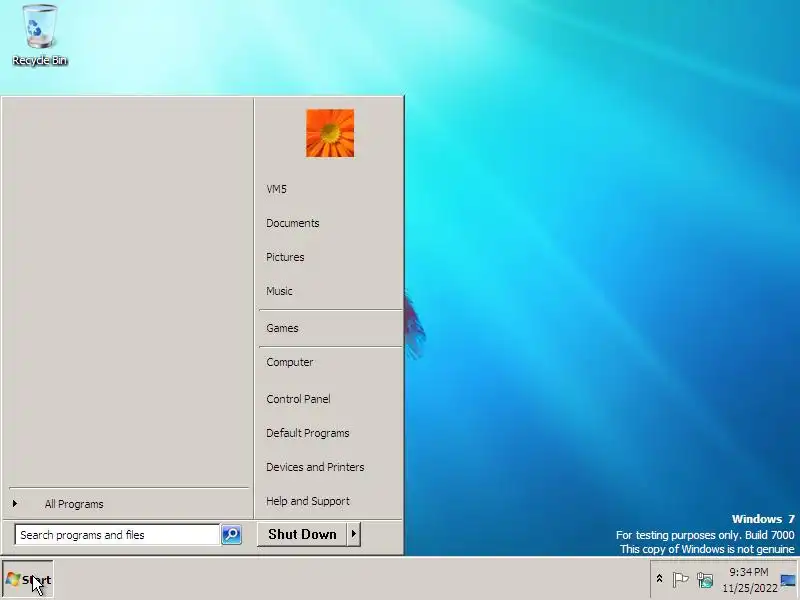Image resolution: width=800 pixels, height=600 pixels.
Task: Click the network status tray icon
Action: (x=705, y=580)
